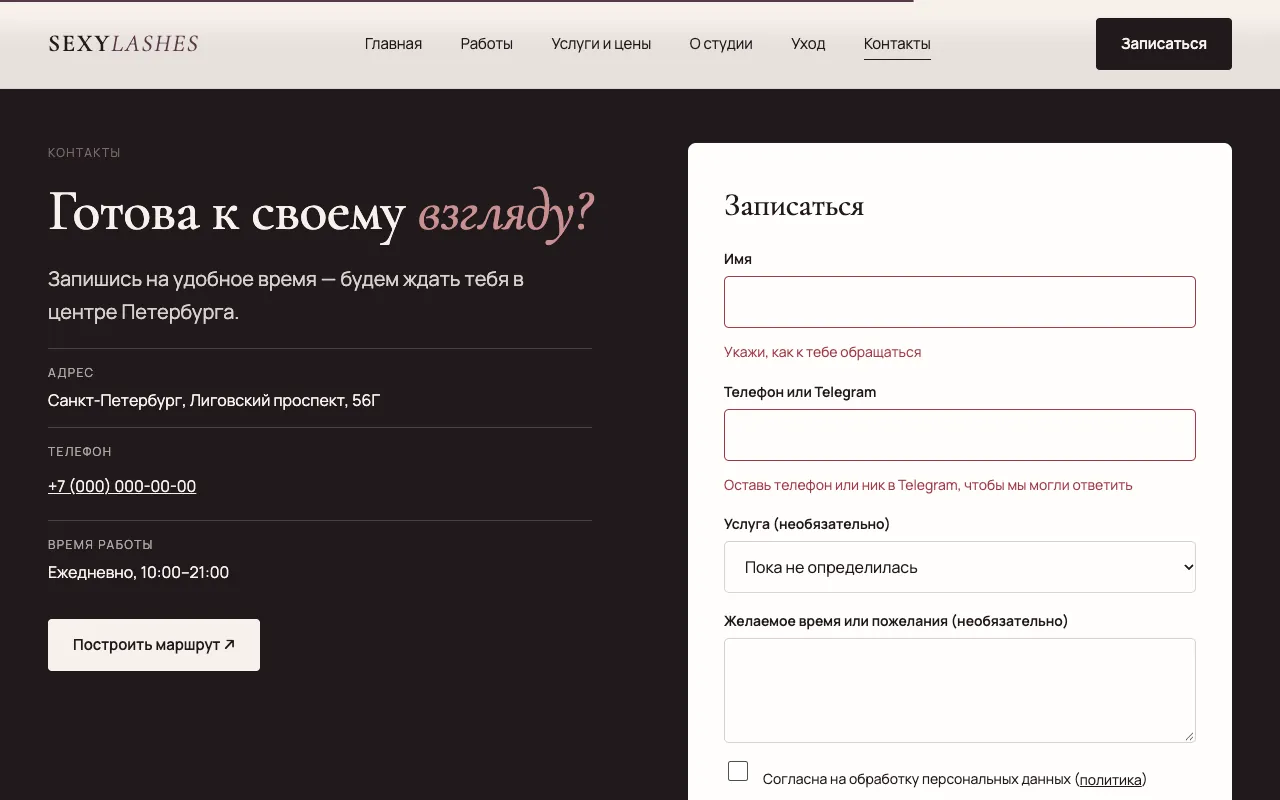The width and height of the screenshot is (1280, 800).
Task: Click the АДРЕС label
Action: [71, 373]
